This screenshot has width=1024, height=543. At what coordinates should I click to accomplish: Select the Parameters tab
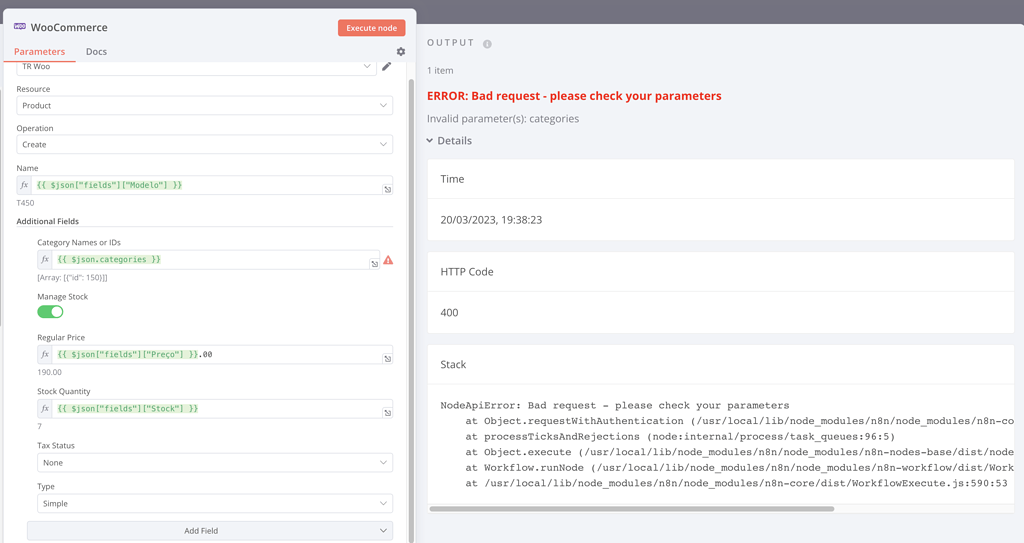pyautogui.click(x=39, y=52)
